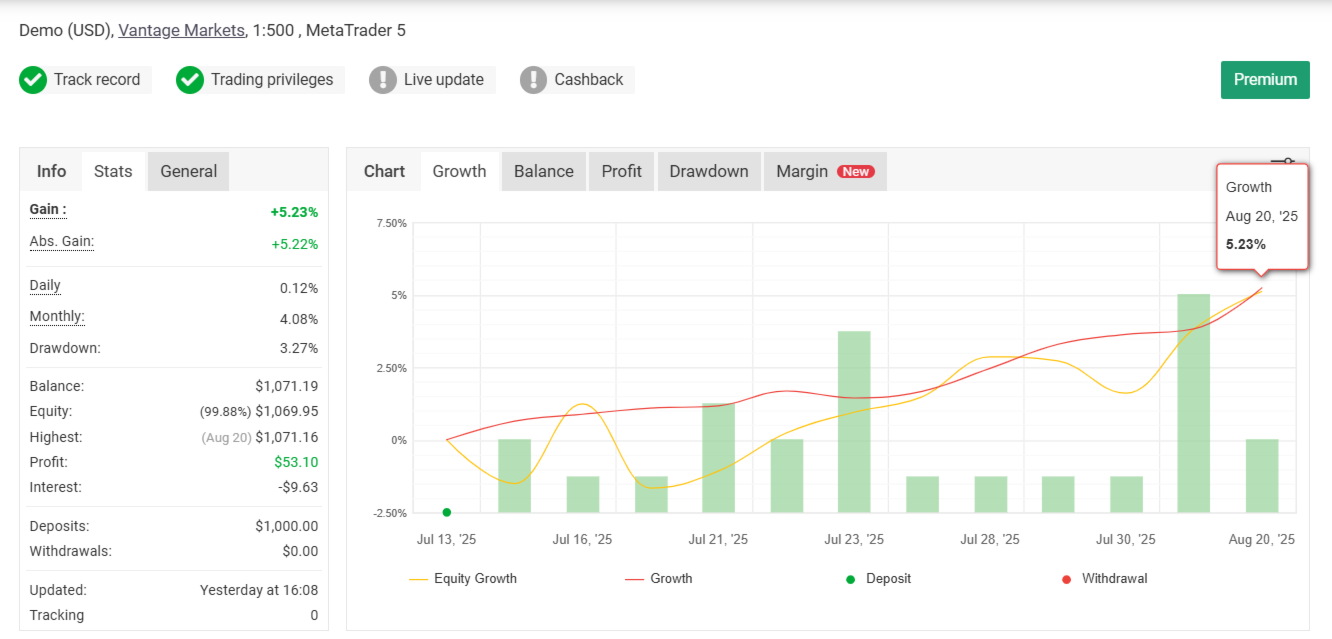The width and height of the screenshot is (1332, 639).
Task: Switch to the Info tab
Action: (51, 171)
